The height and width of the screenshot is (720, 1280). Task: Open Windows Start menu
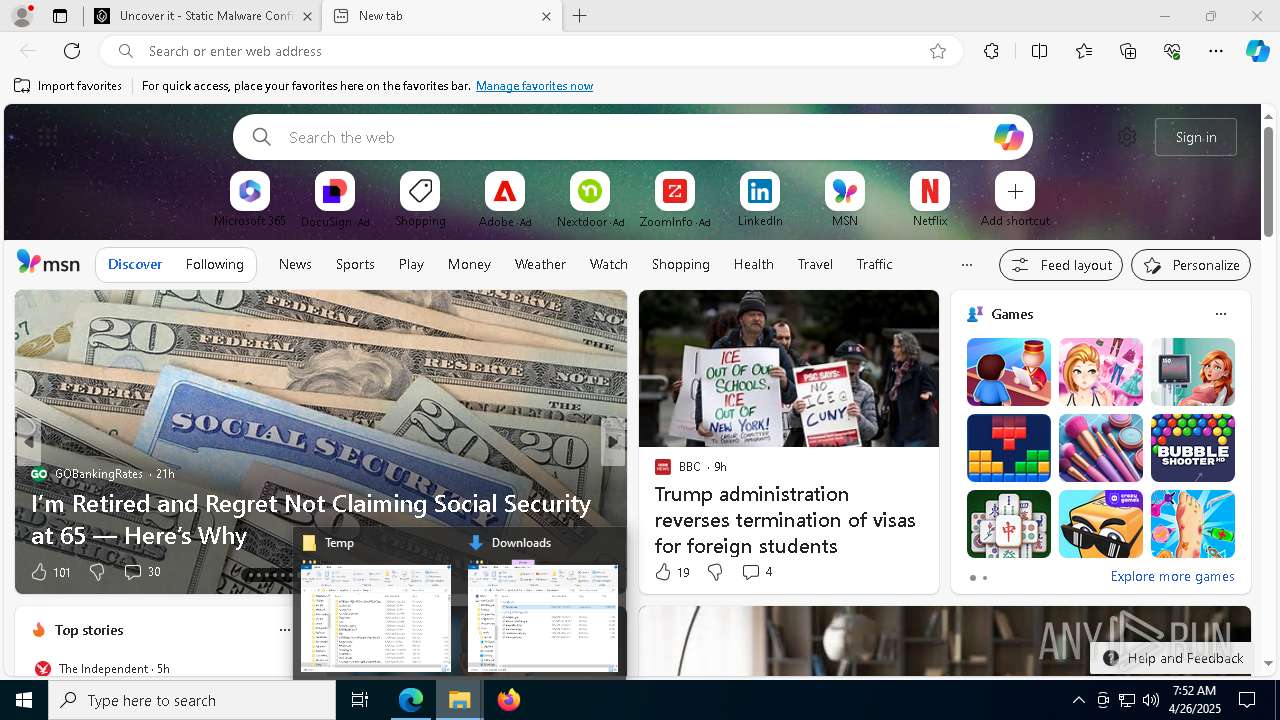(24, 700)
